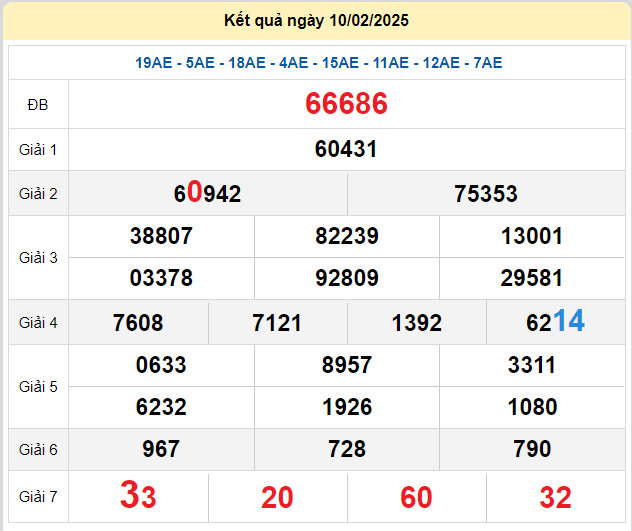Viewport: 632px width, 531px height.
Task: Click the Giải 3 number 13001
Action: 532,236
